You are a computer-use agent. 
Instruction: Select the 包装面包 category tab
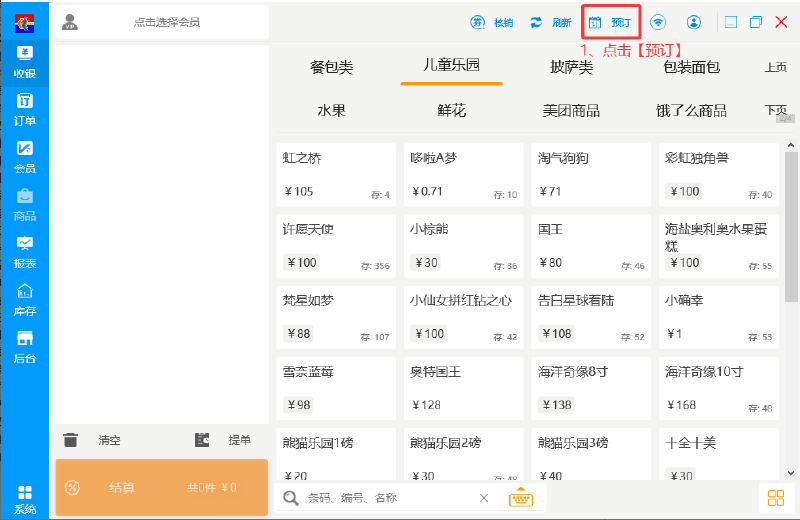[x=691, y=67]
